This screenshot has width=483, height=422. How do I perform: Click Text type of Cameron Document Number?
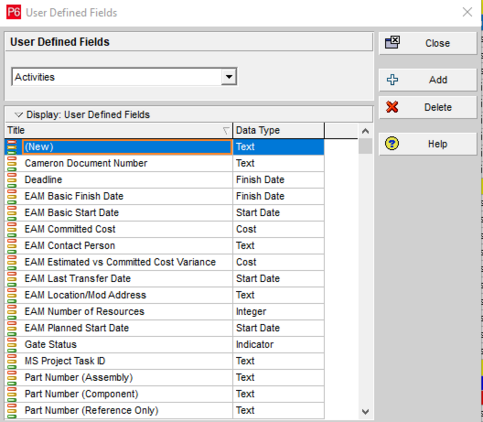tap(278, 163)
